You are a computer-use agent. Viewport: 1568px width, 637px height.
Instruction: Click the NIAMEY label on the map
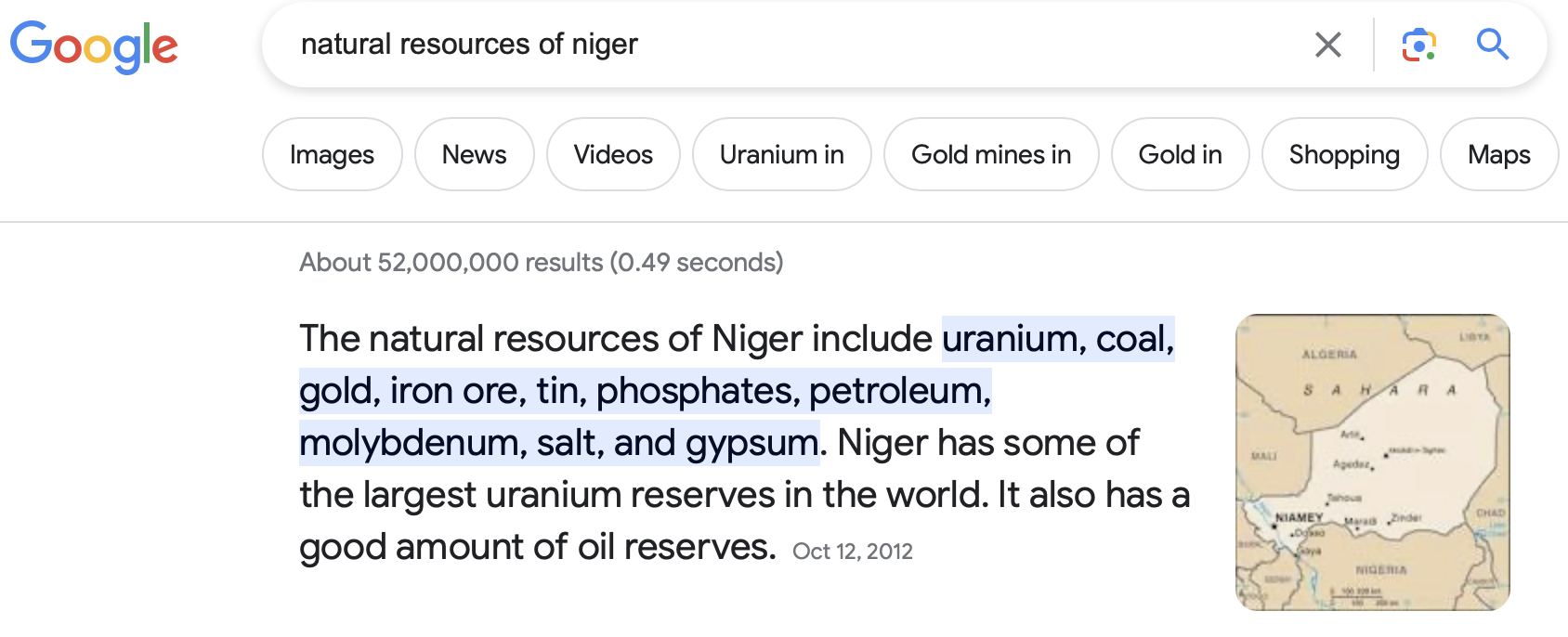1299,517
